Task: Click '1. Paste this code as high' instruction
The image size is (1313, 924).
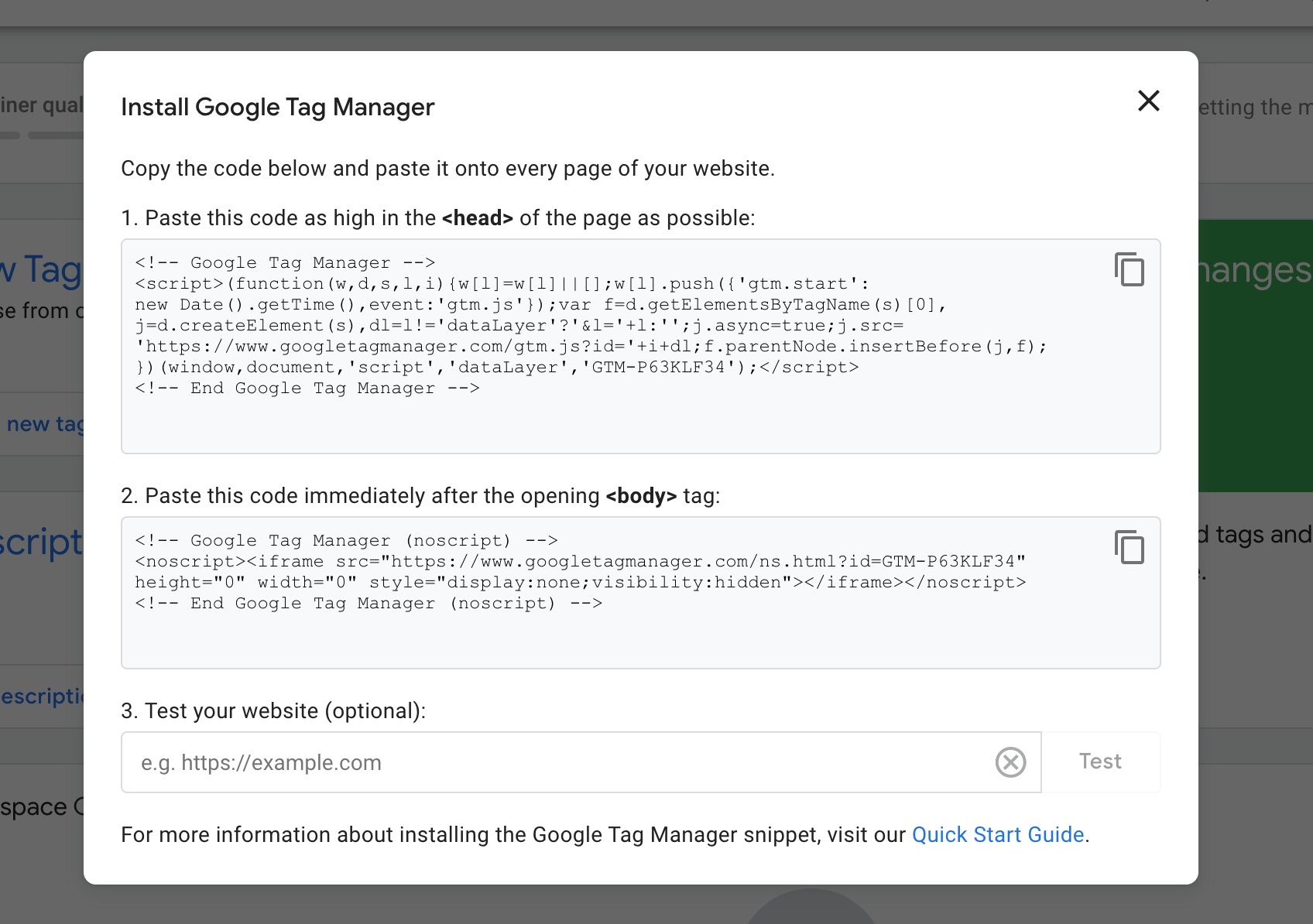Action: click(437, 218)
